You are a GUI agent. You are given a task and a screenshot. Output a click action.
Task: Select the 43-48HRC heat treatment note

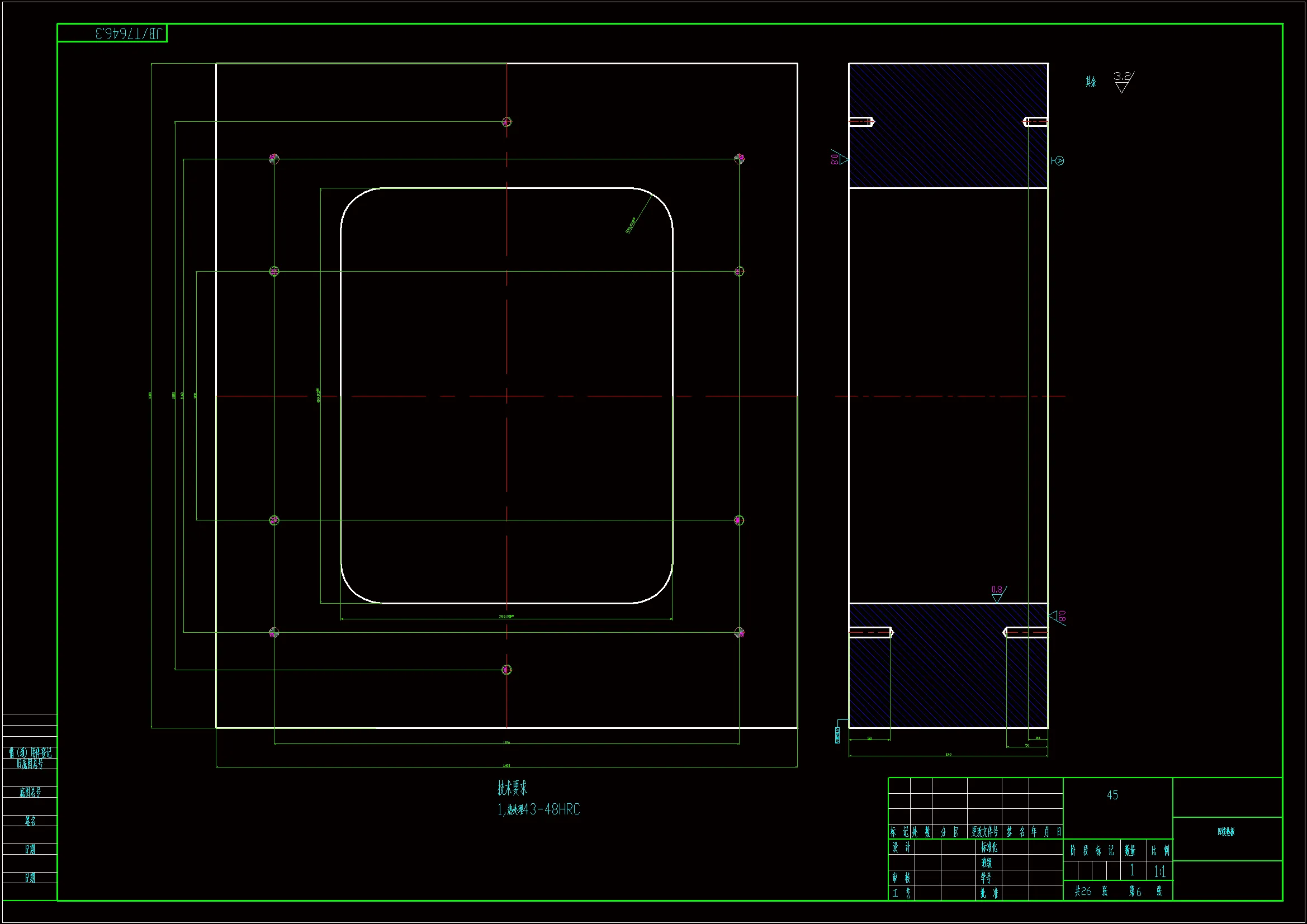(538, 809)
